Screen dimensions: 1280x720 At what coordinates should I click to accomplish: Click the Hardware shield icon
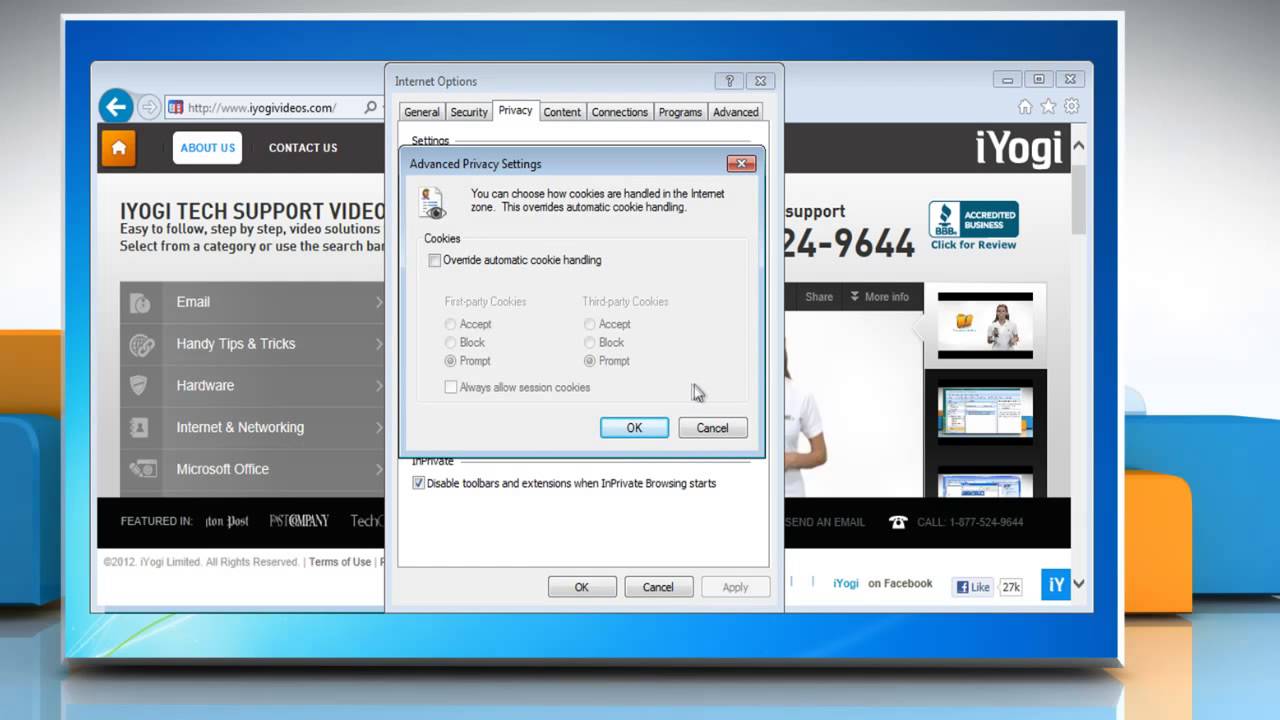point(139,385)
